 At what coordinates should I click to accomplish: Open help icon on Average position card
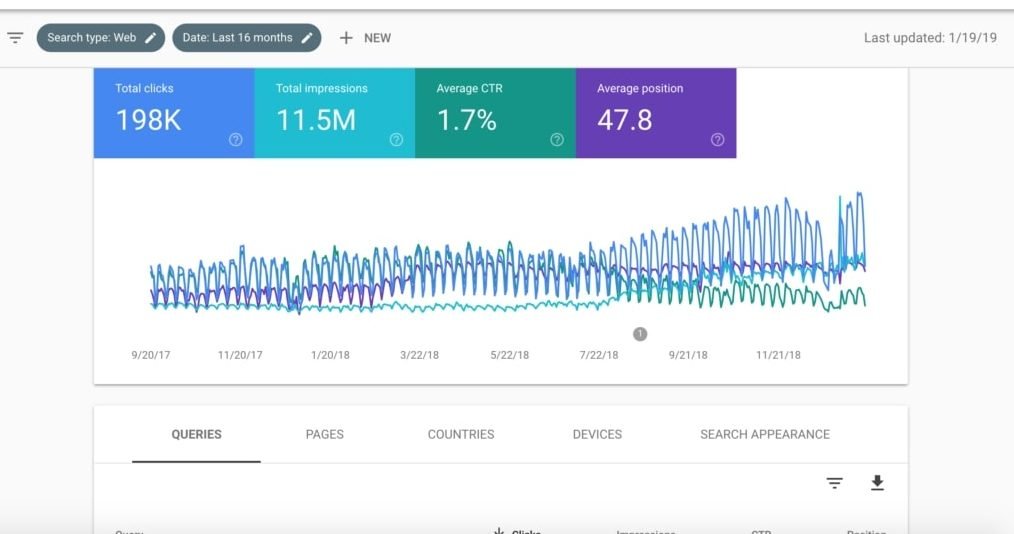[718, 140]
